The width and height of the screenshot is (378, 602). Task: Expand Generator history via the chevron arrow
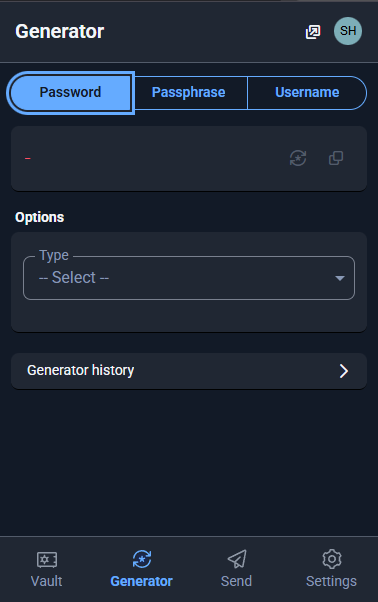point(344,371)
